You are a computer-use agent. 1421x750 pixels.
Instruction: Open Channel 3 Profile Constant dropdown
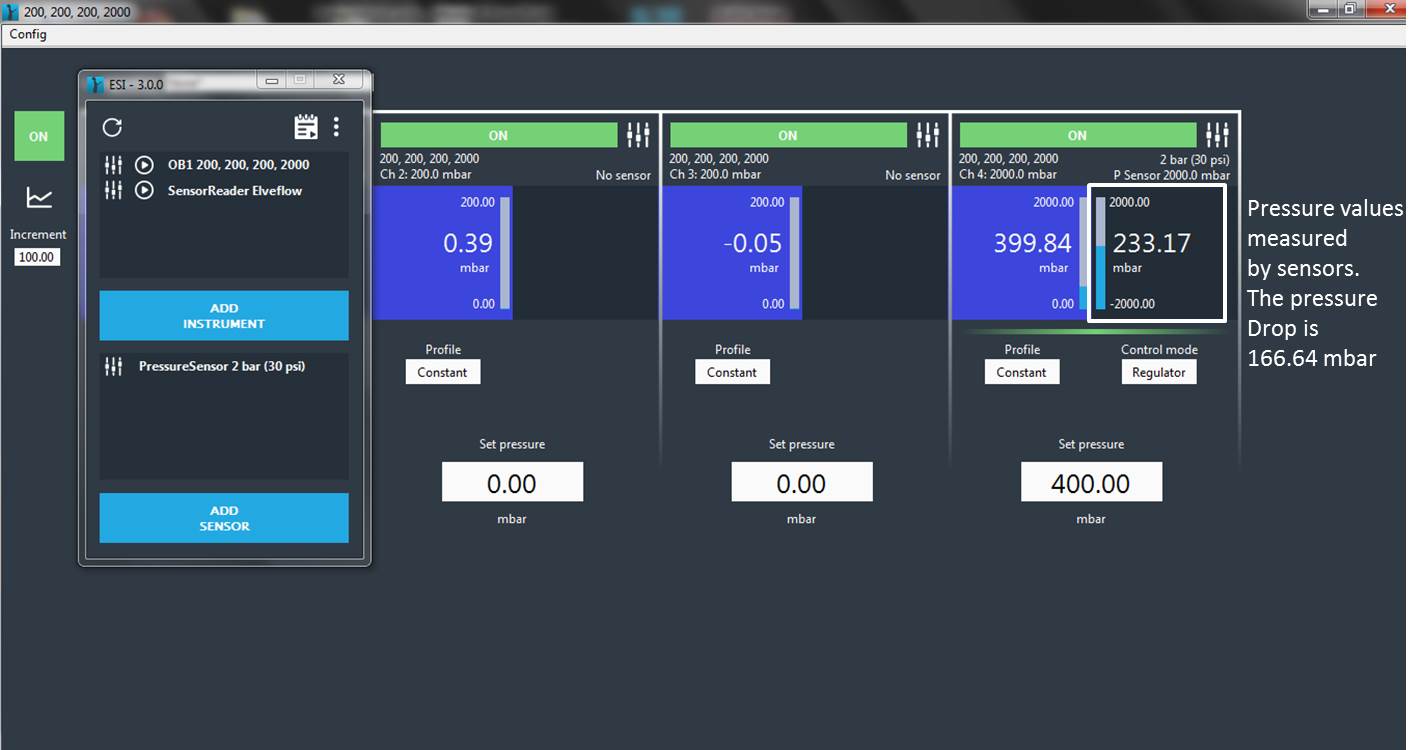pos(732,372)
